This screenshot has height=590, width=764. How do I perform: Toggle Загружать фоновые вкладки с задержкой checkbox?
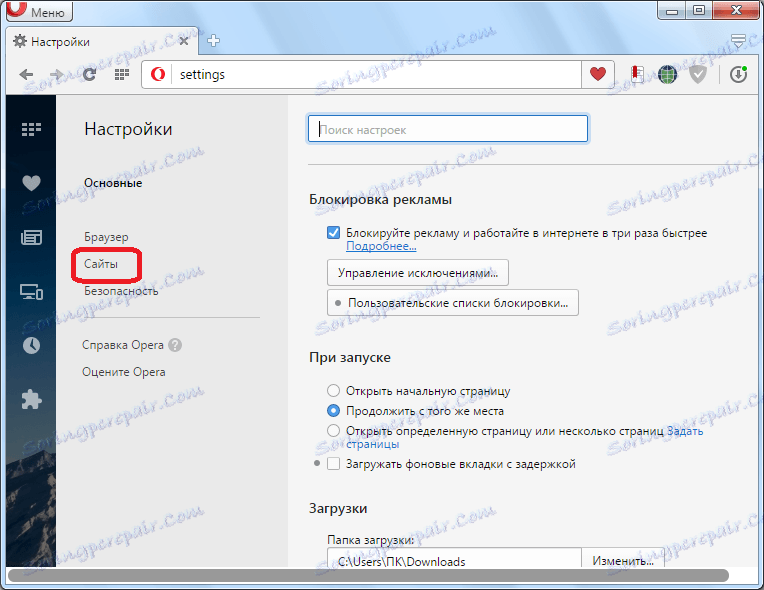pyautogui.click(x=333, y=464)
